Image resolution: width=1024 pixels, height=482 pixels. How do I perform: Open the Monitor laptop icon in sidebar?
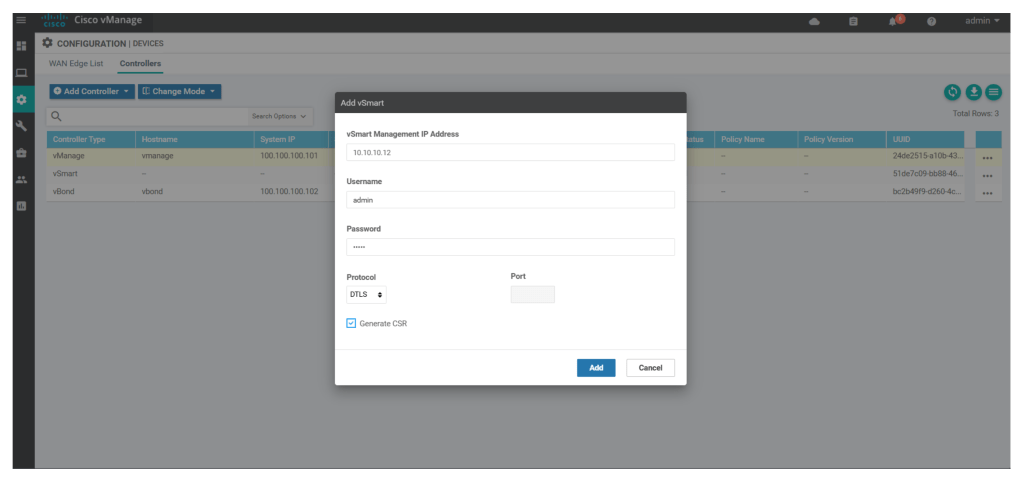[21, 73]
